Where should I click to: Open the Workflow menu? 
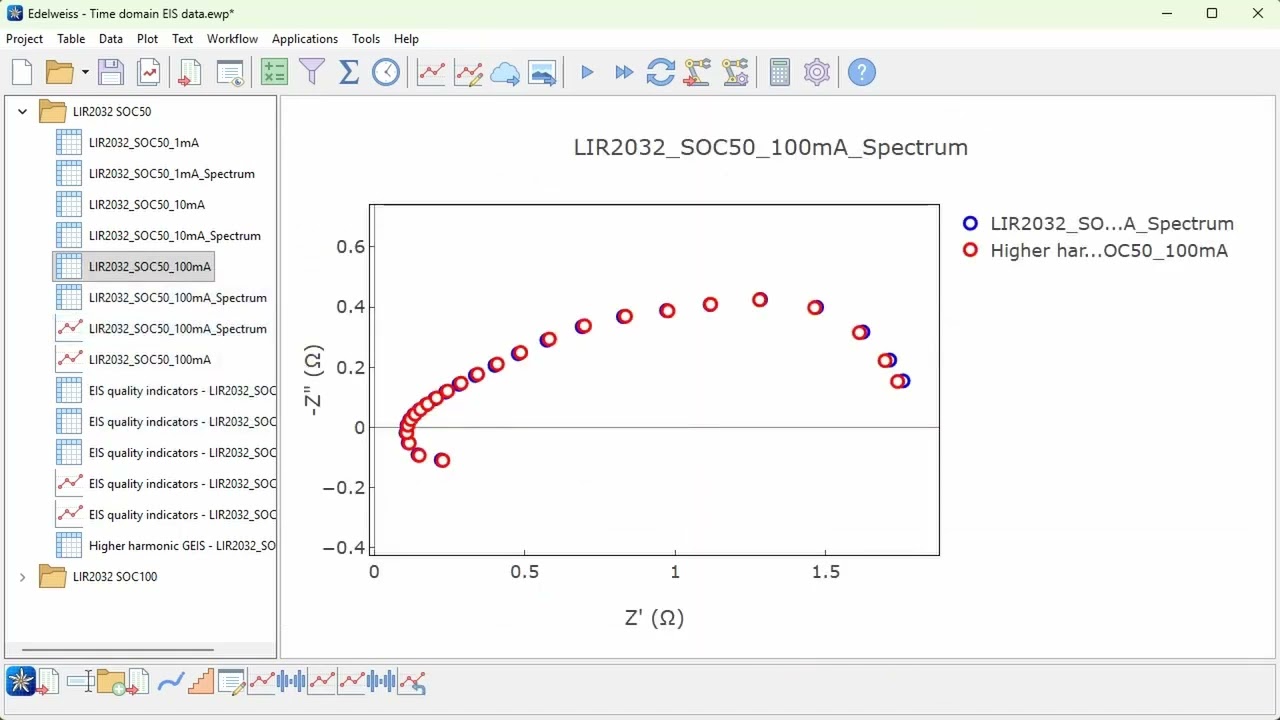(232, 38)
